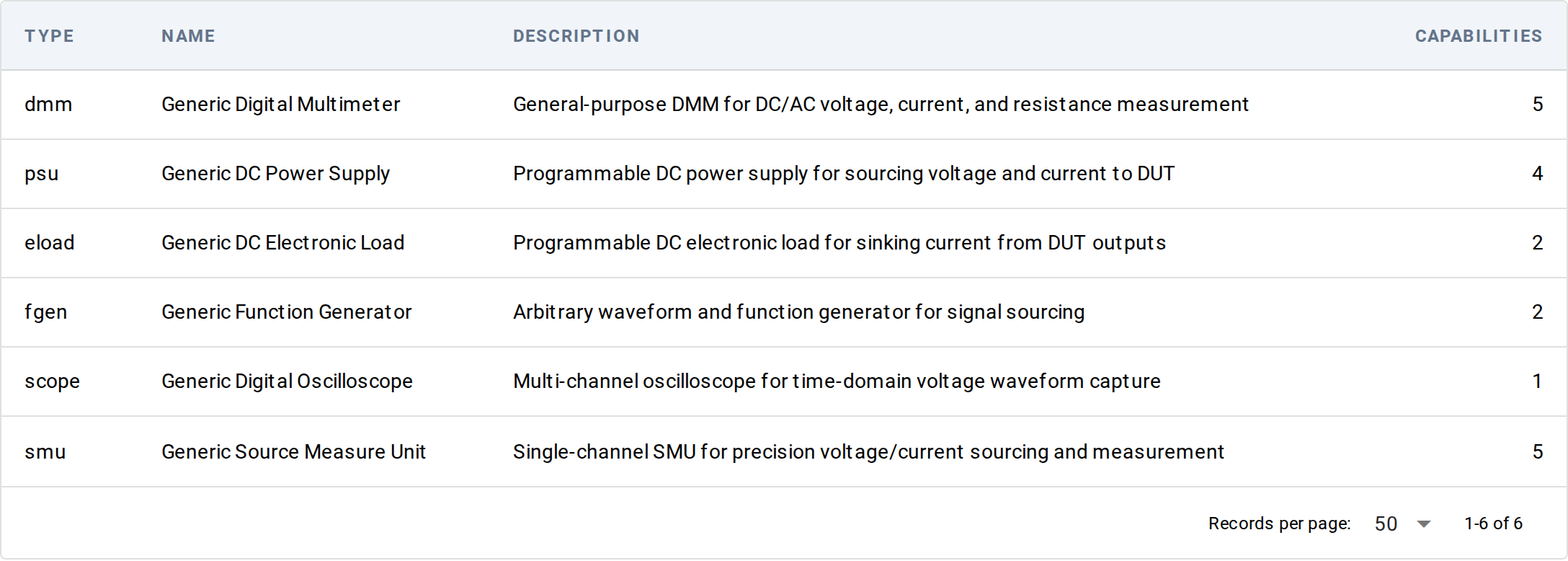The height and width of the screenshot is (561, 1568).
Task: Select the smu row
Action: (x=784, y=451)
